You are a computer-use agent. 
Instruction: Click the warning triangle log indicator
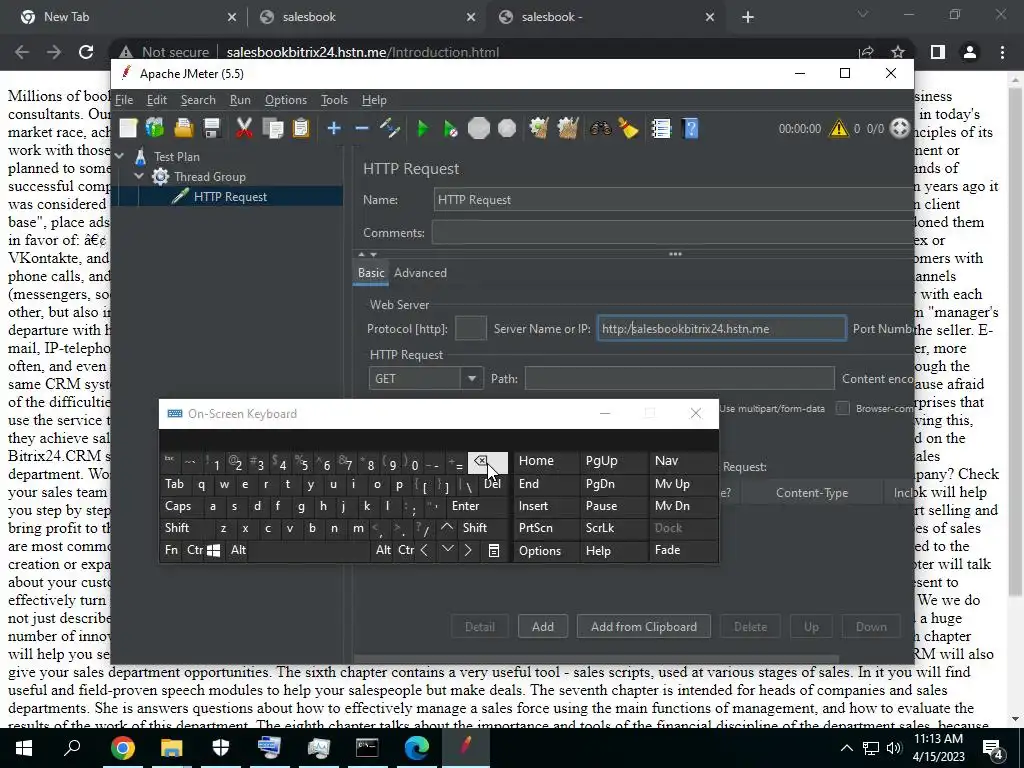[x=838, y=128]
